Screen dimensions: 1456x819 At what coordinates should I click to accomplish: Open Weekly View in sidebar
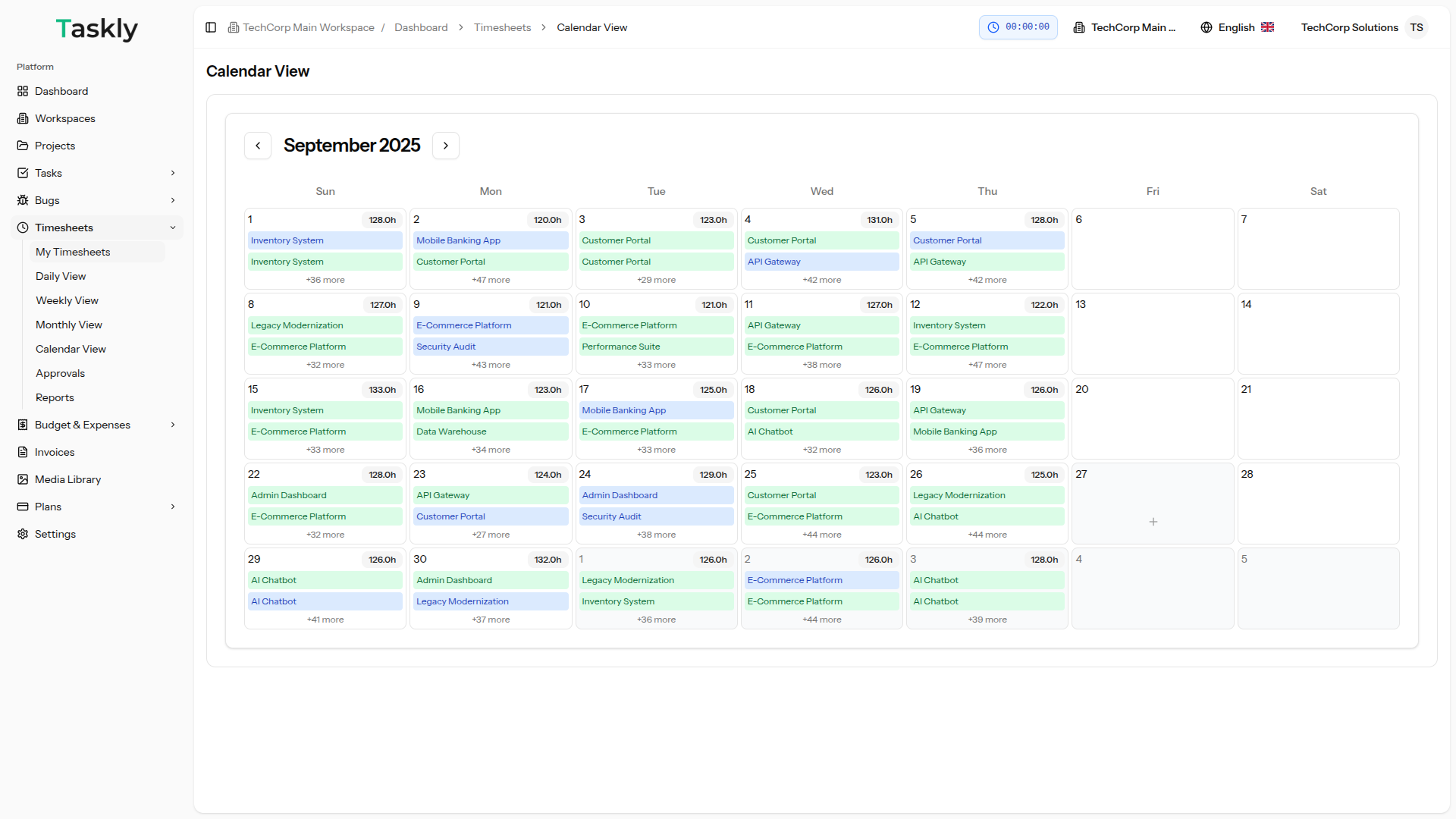[x=67, y=300]
